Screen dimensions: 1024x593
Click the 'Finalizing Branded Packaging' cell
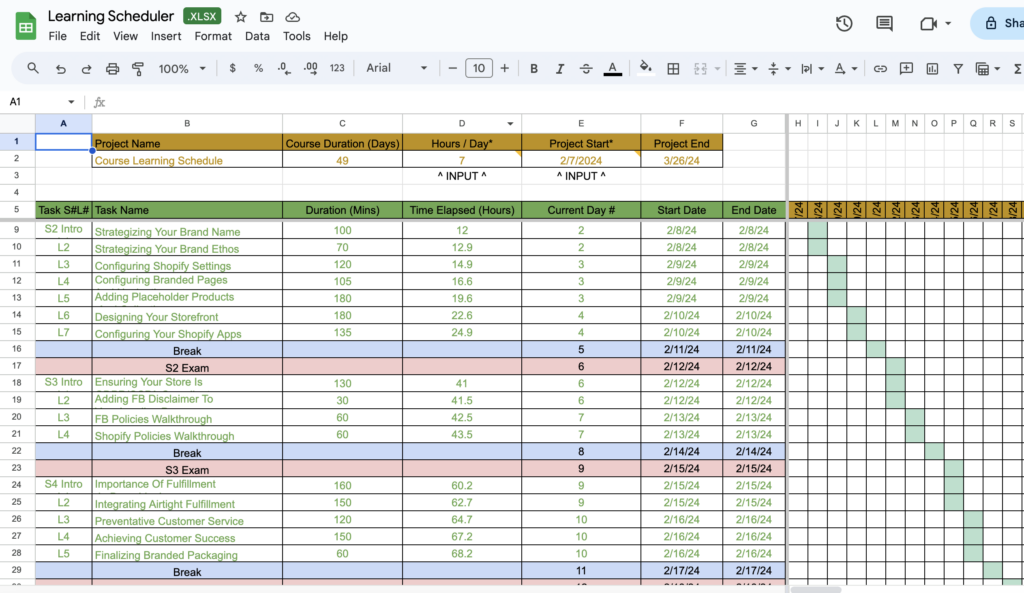187,554
